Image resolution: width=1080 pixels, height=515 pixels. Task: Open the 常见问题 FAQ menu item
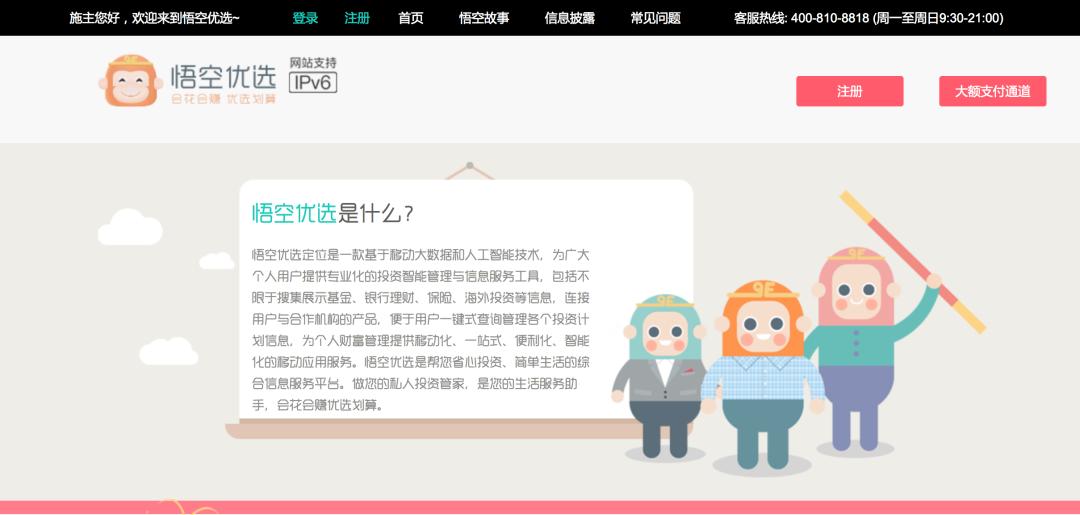point(656,19)
